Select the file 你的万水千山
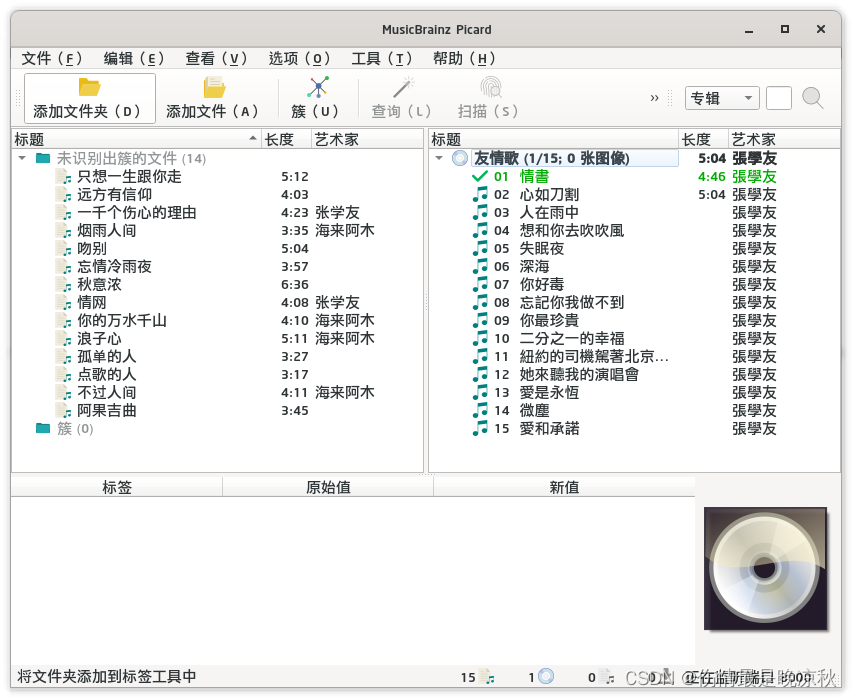Screen dimensions: 852x698 click(122, 320)
